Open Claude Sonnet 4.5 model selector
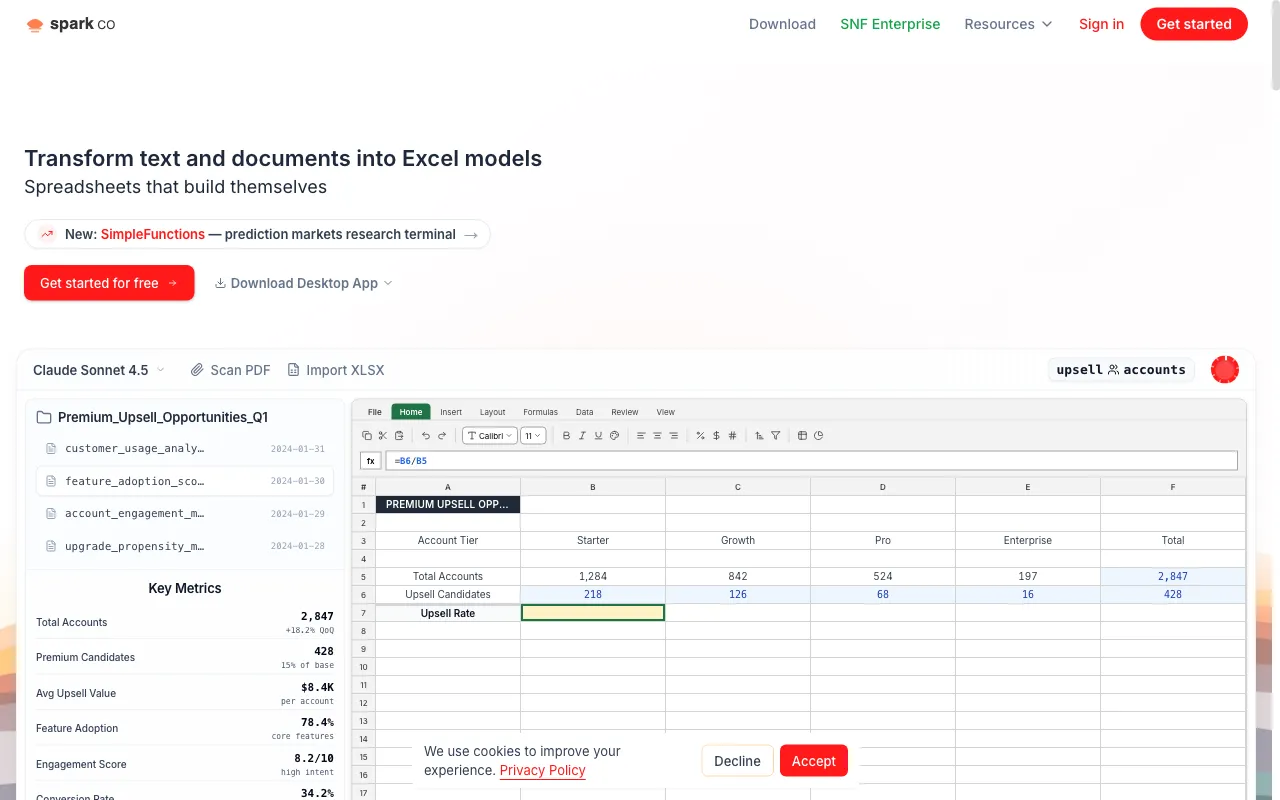Image resolution: width=1280 pixels, height=800 pixels. click(x=99, y=370)
